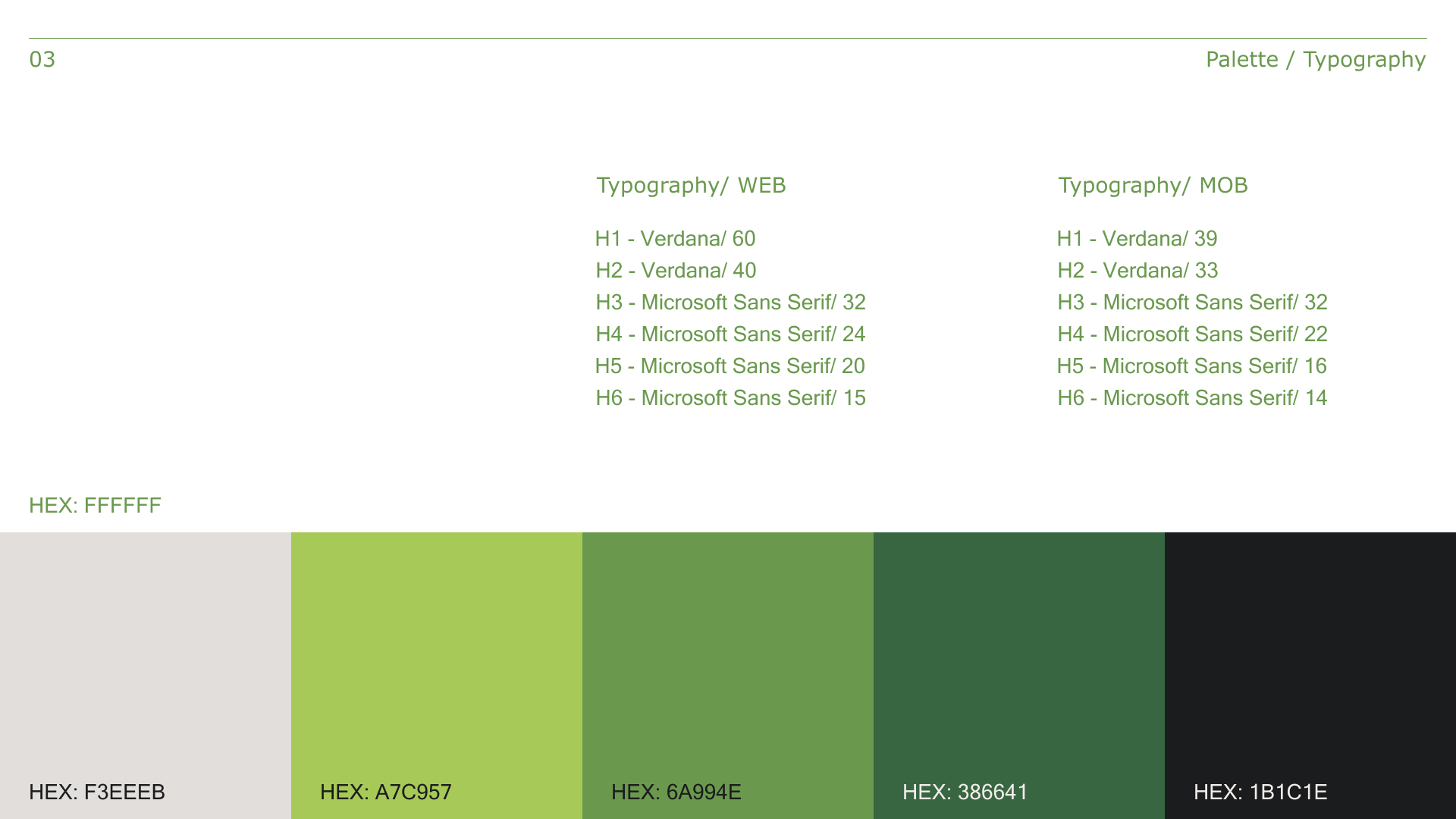Select the 1B1C1E near-black swatch

pyautogui.click(x=1310, y=675)
